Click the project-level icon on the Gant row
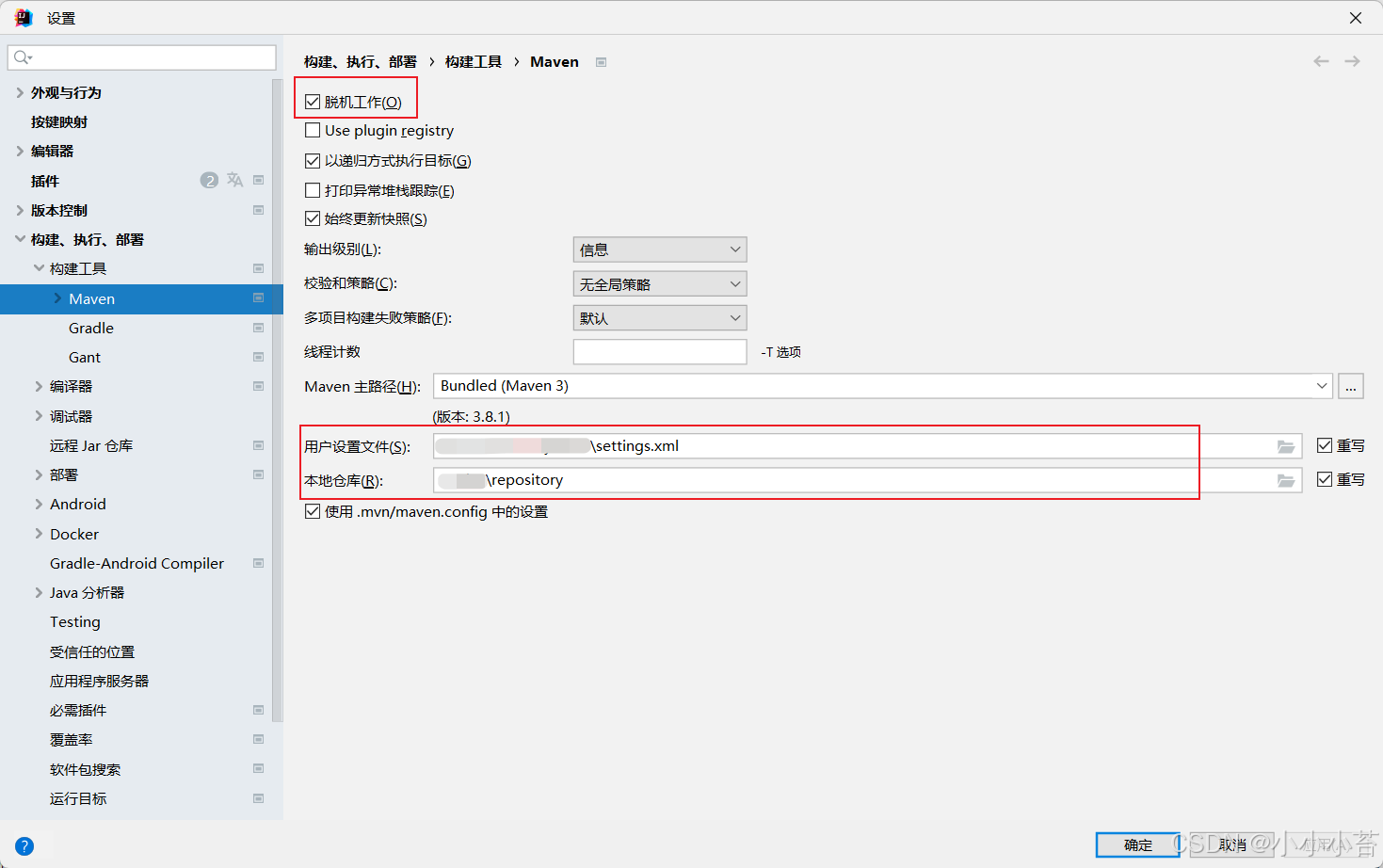This screenshot has width=1383, height=868. tap(258, 357)
